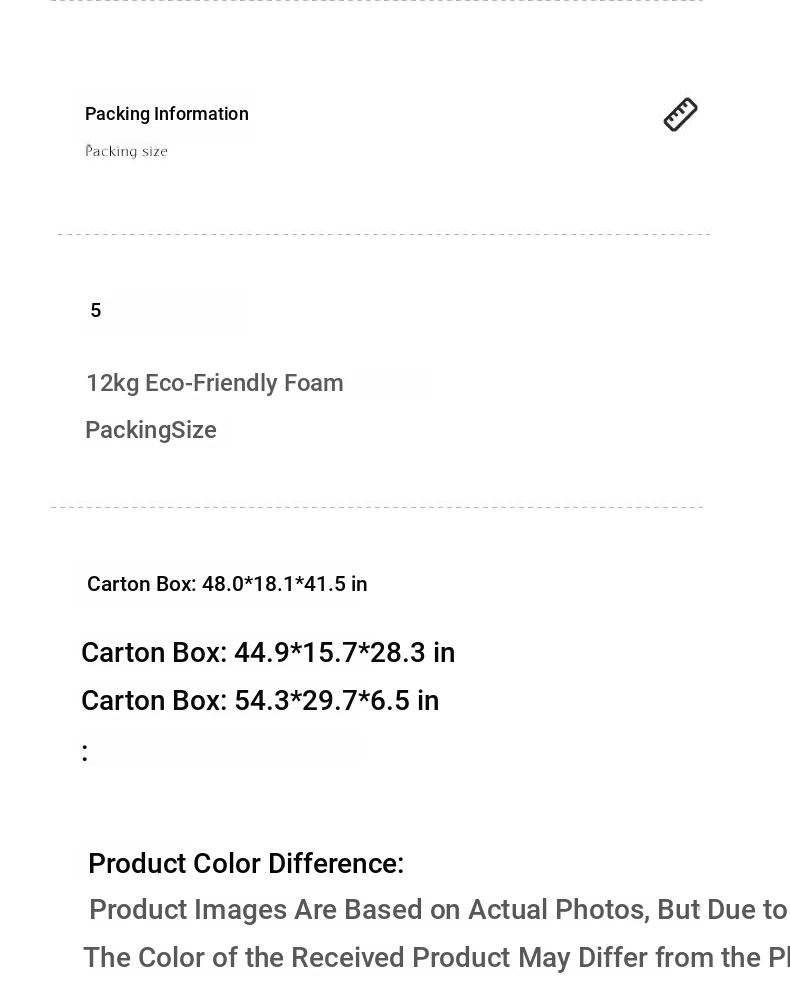Viewport: 790px width, 999px height.
Task: Select Carton Box 44.9*15.7*28.3 in line
Action: point(268,652)
